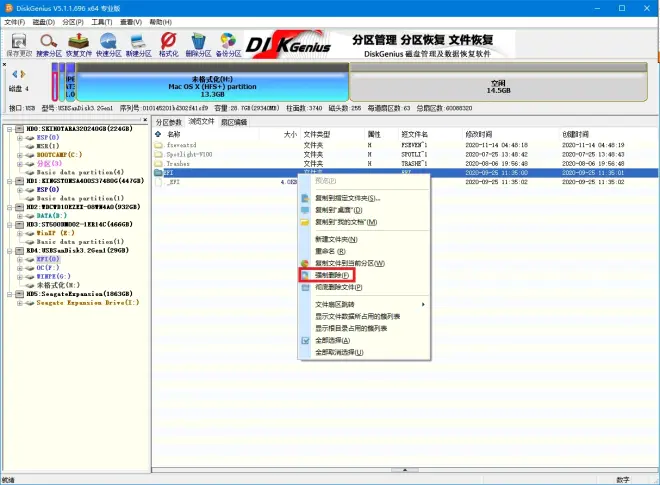Open the 帮助(H) menu

click(x=161, y=22)
